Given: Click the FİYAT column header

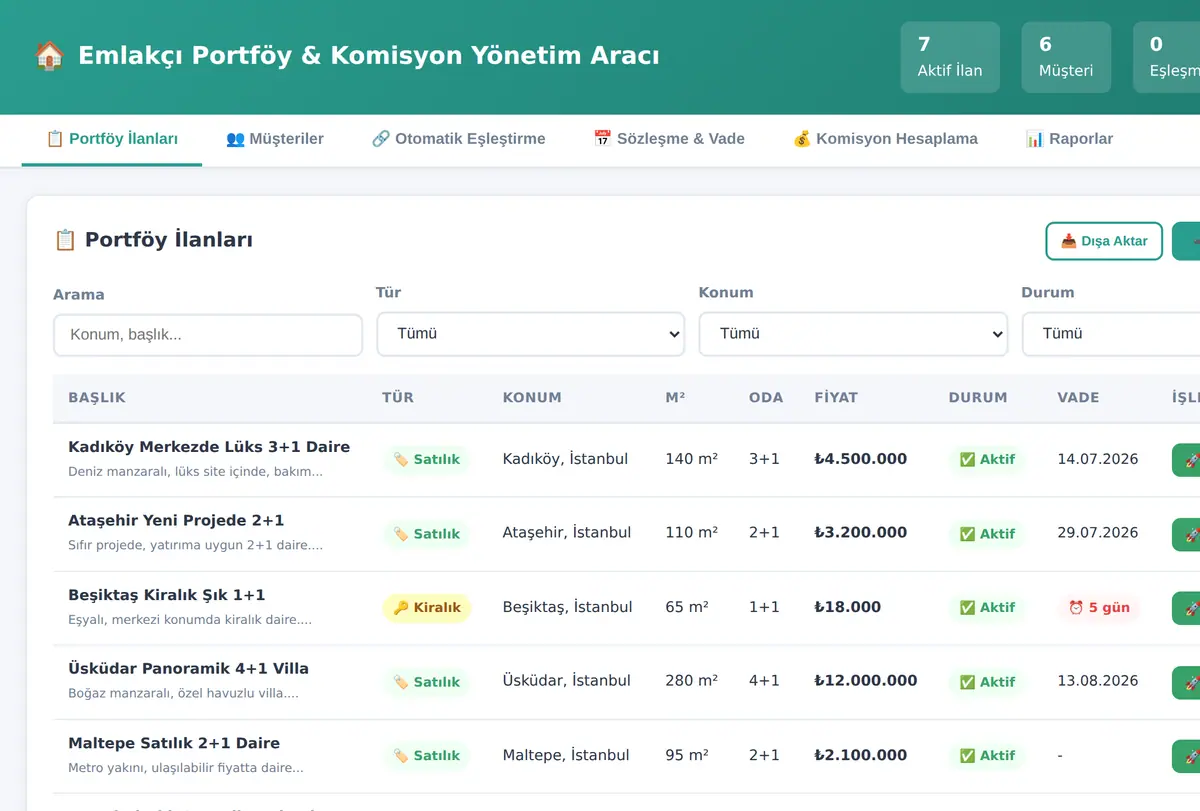Looking at the screenshot, I should pos(836,397).
